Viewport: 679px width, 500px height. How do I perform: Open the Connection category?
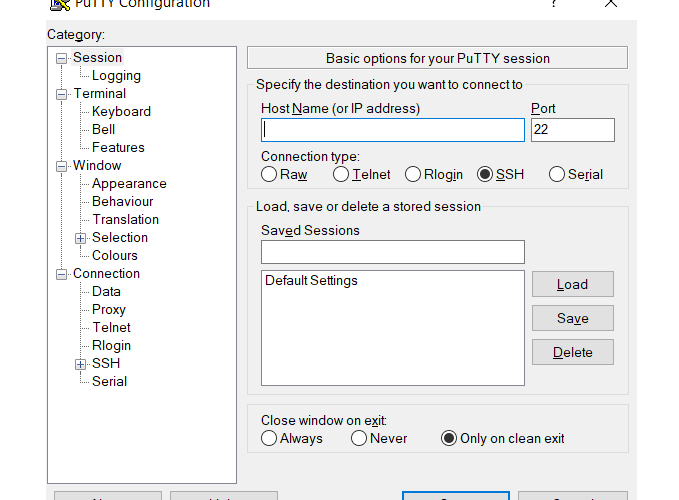[107, 274]
